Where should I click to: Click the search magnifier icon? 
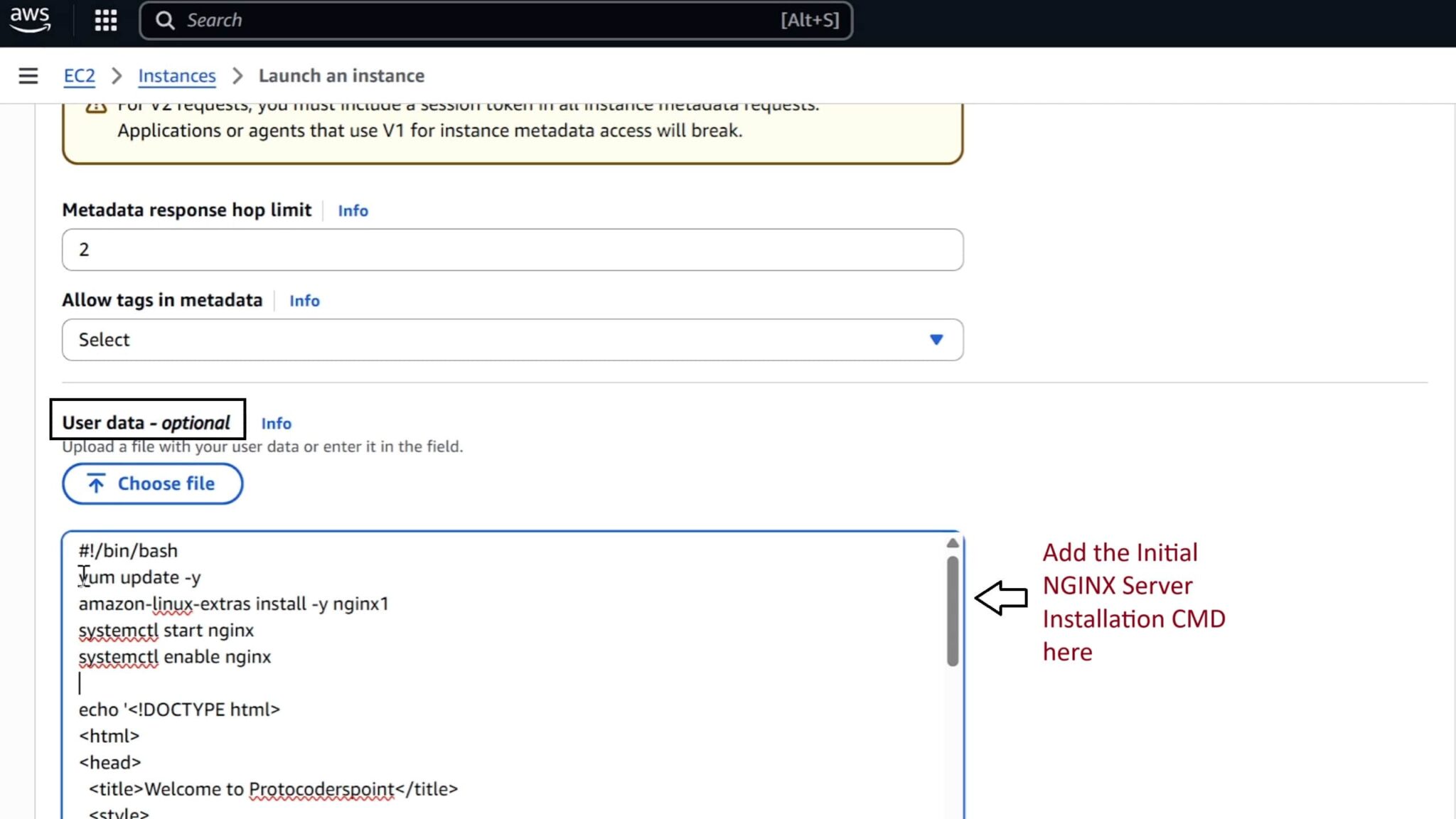(x=165, y=19)
